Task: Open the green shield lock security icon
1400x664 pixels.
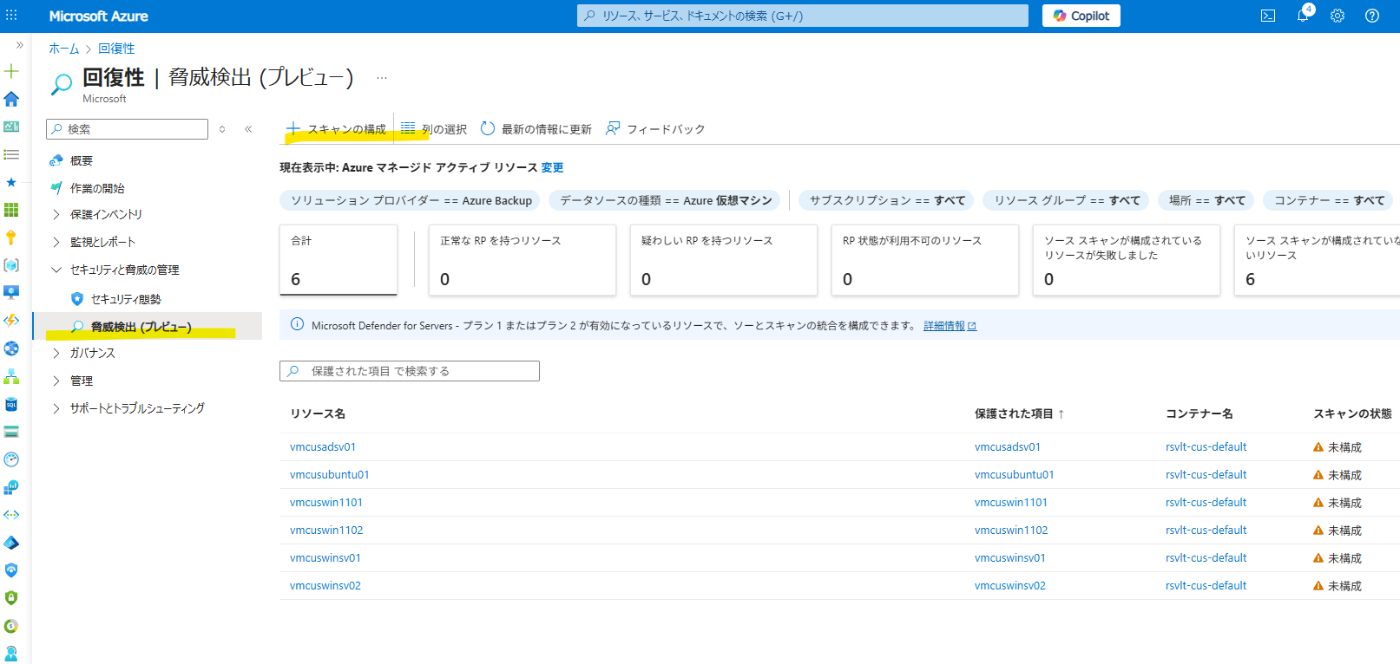Action: [x=12, y=598]
